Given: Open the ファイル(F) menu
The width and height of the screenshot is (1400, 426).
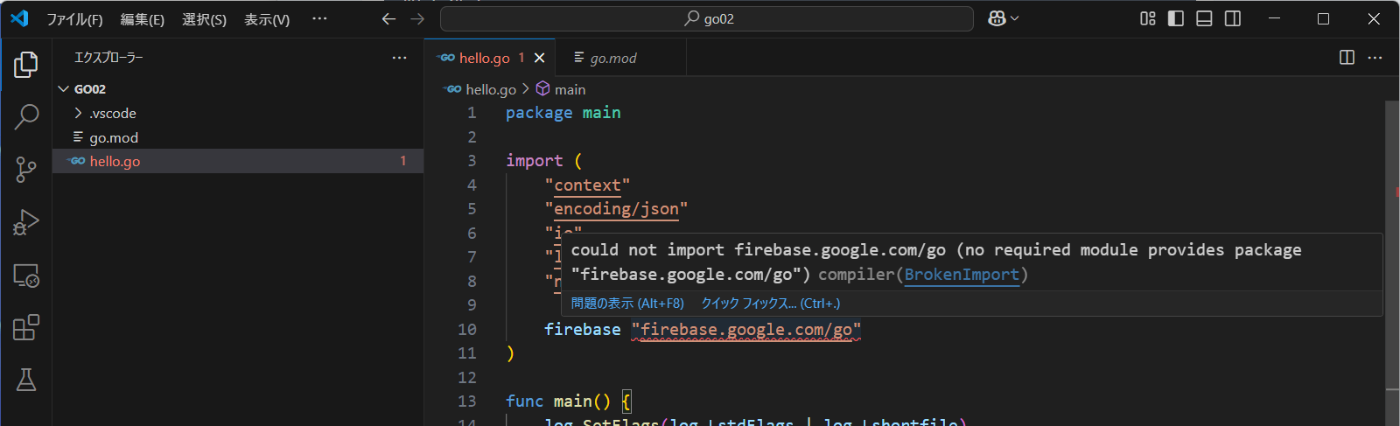Looking at the screenshot, I should 75,19.
